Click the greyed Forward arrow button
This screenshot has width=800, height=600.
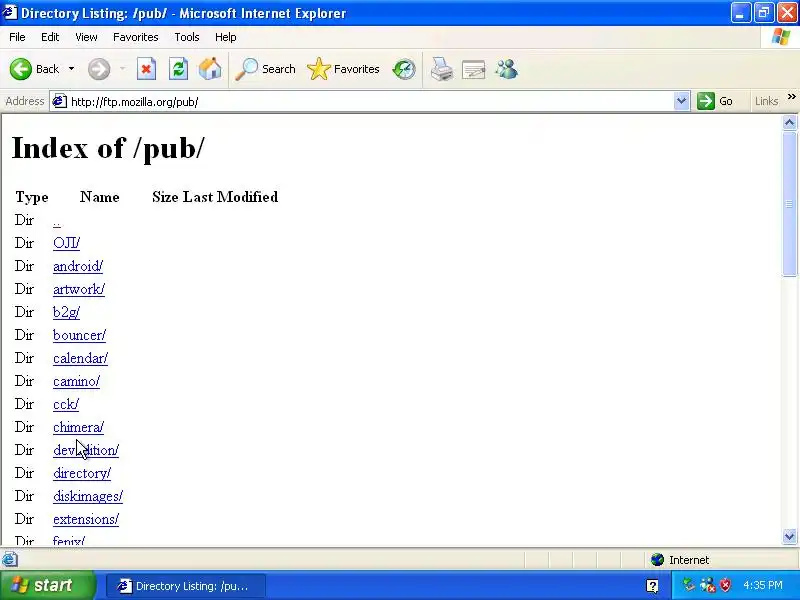99,69
